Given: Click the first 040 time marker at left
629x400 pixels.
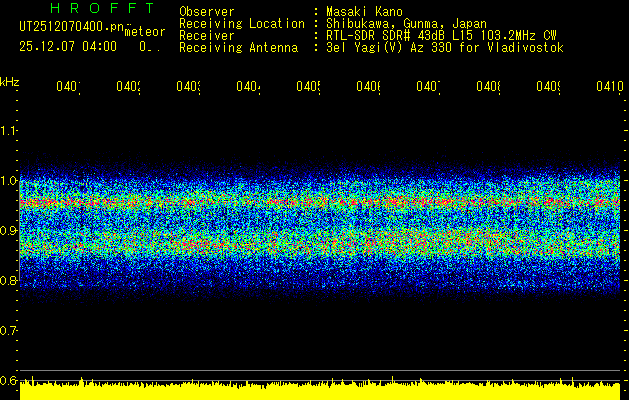Looking at the screenshot, I should [x=68, y=87].
